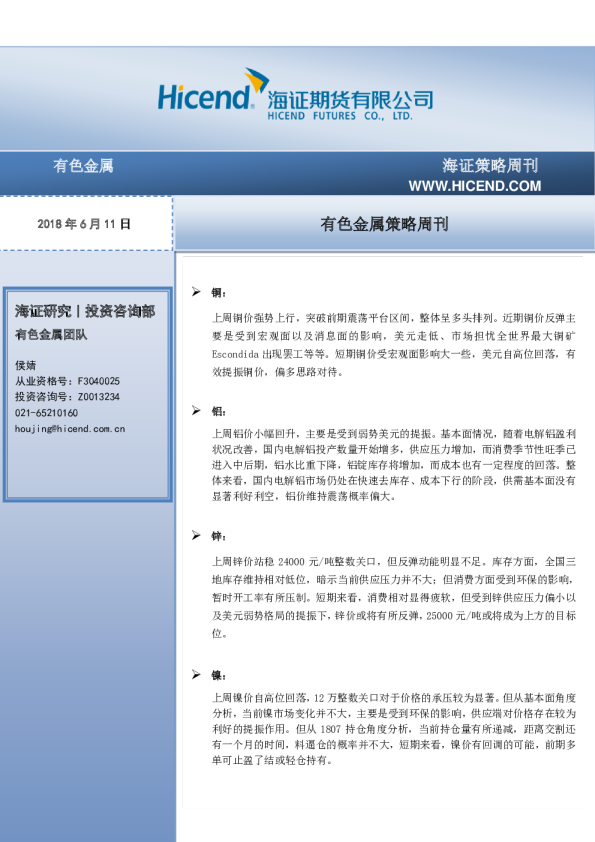Click the 有色金属策略周刊 title heading

(x=384, y=224)
